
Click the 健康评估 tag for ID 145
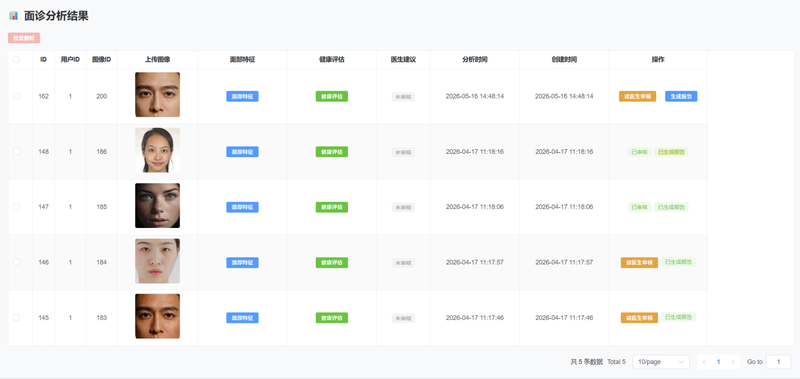(332, 318)
